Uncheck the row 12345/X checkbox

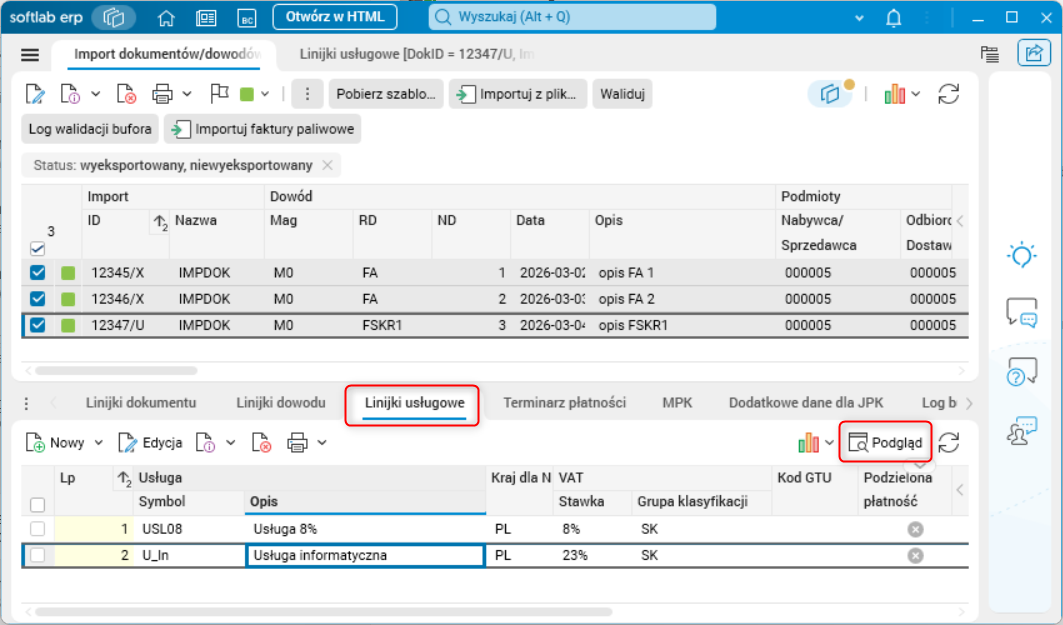click(x=37, y=273)
